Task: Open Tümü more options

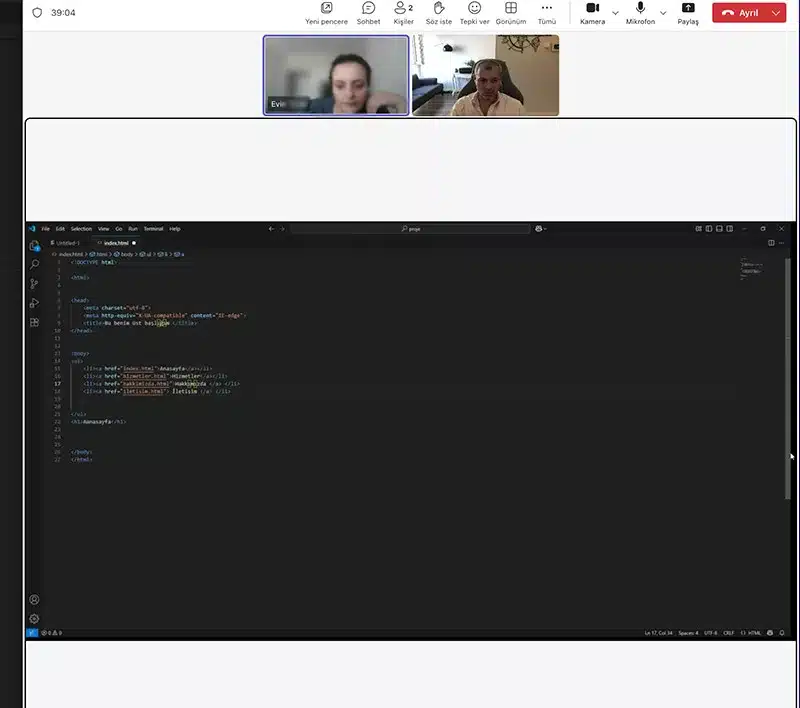Action: pos(546,13)
